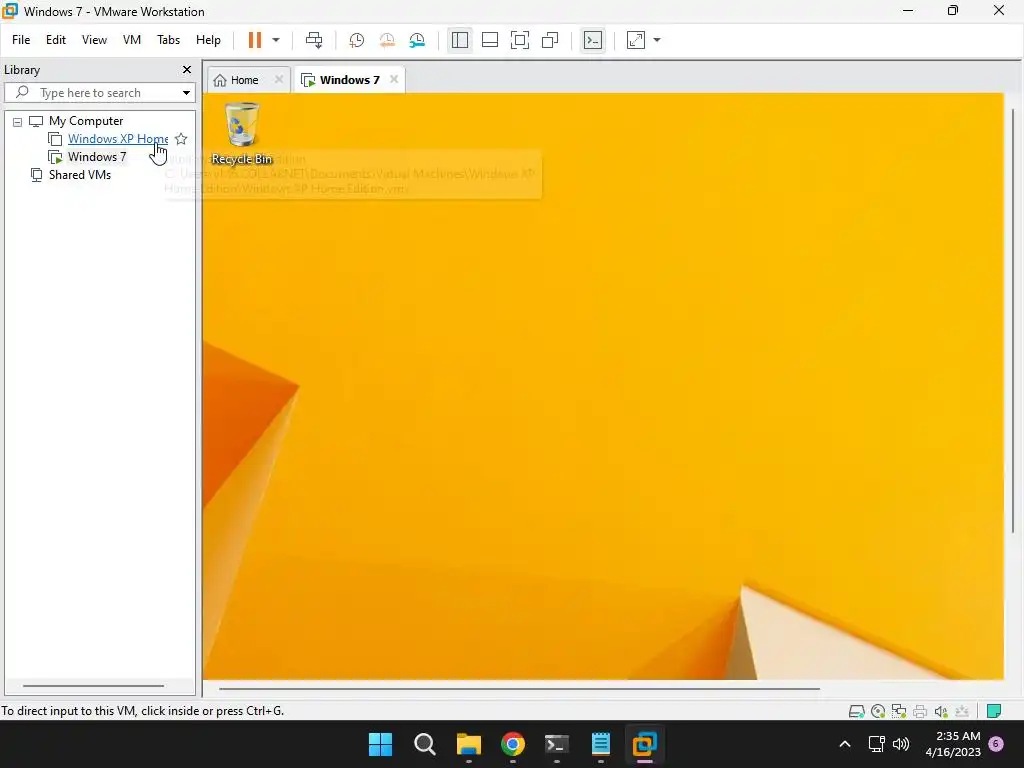Image resolution: width=1024 pixels, height=768 pixels.
Task: Suspend the guest with the orange Pause button
Action: click(x=255, y=40)
